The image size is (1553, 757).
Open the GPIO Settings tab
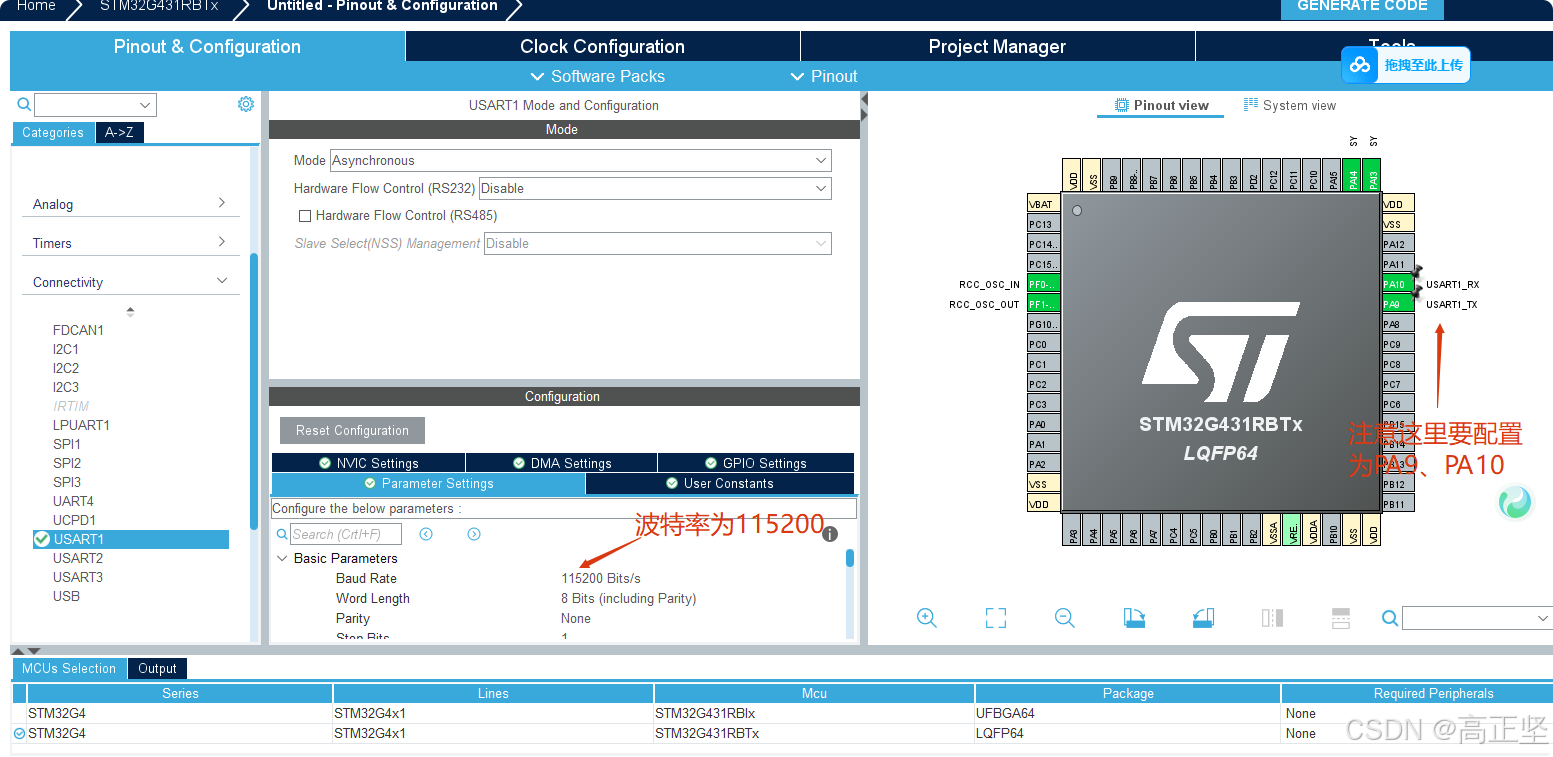[756, 463]
